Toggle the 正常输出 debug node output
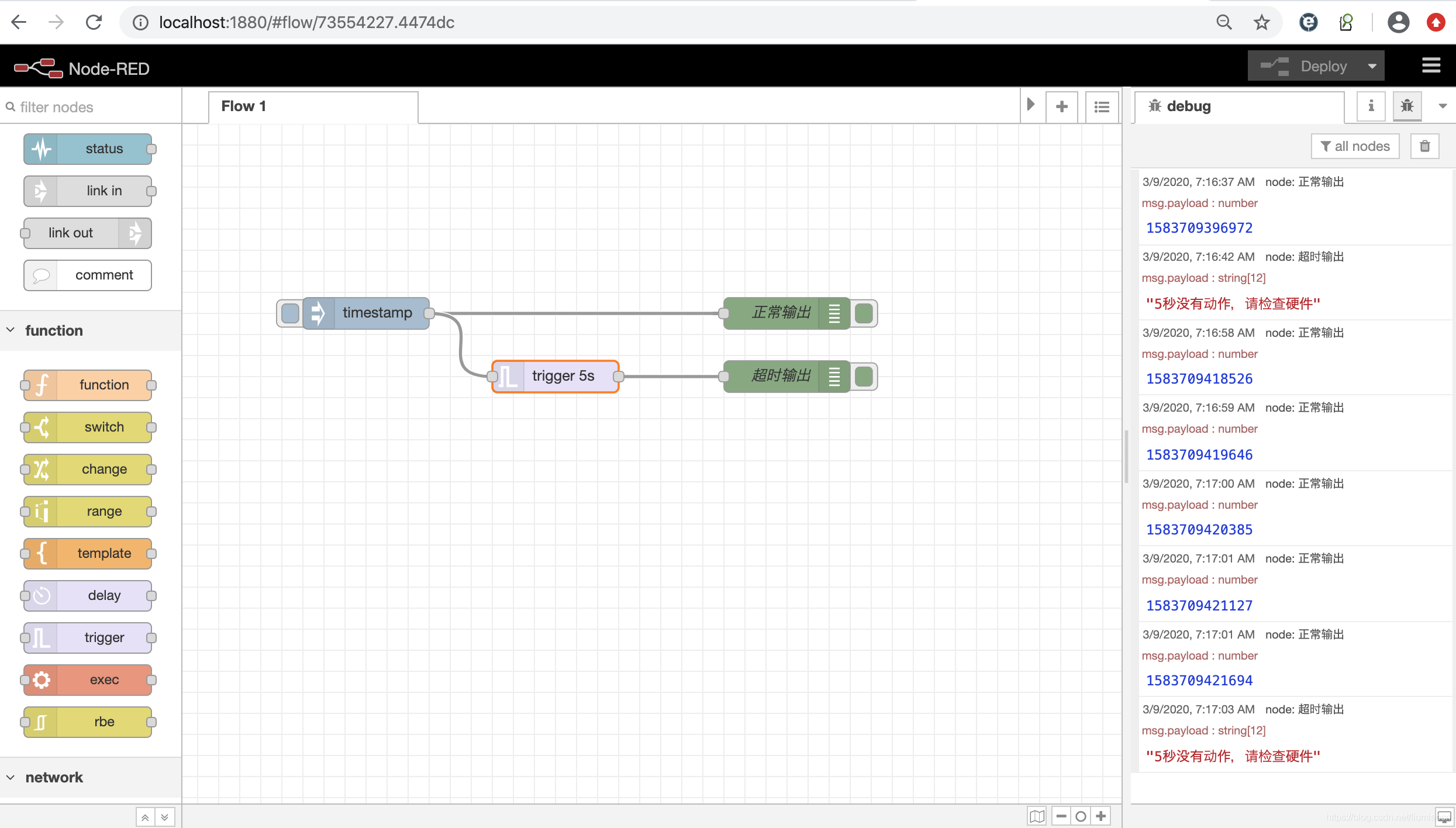The height and width of the screenshot is (828, 1456). coord(864,313)
